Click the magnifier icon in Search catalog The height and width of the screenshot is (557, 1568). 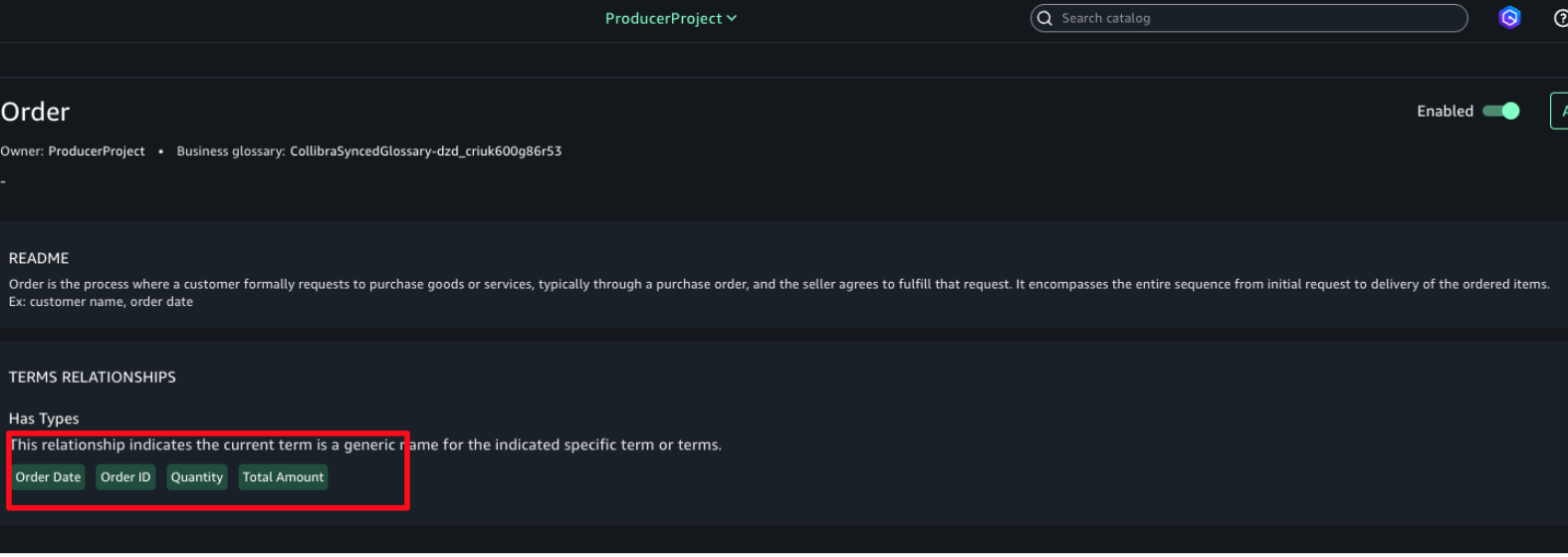click(1044, 18)
